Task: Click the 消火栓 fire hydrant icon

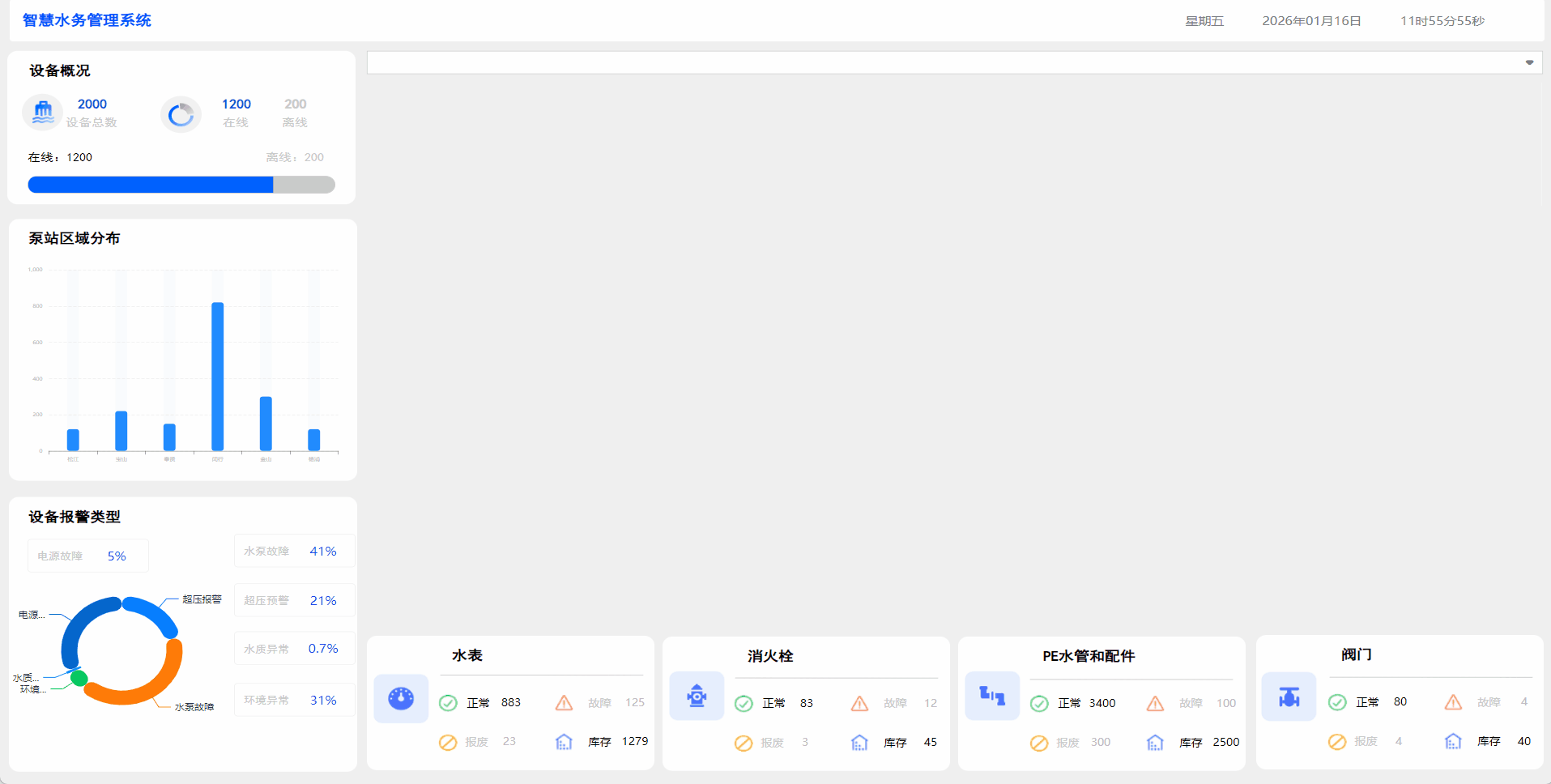Action: point(697,696)
